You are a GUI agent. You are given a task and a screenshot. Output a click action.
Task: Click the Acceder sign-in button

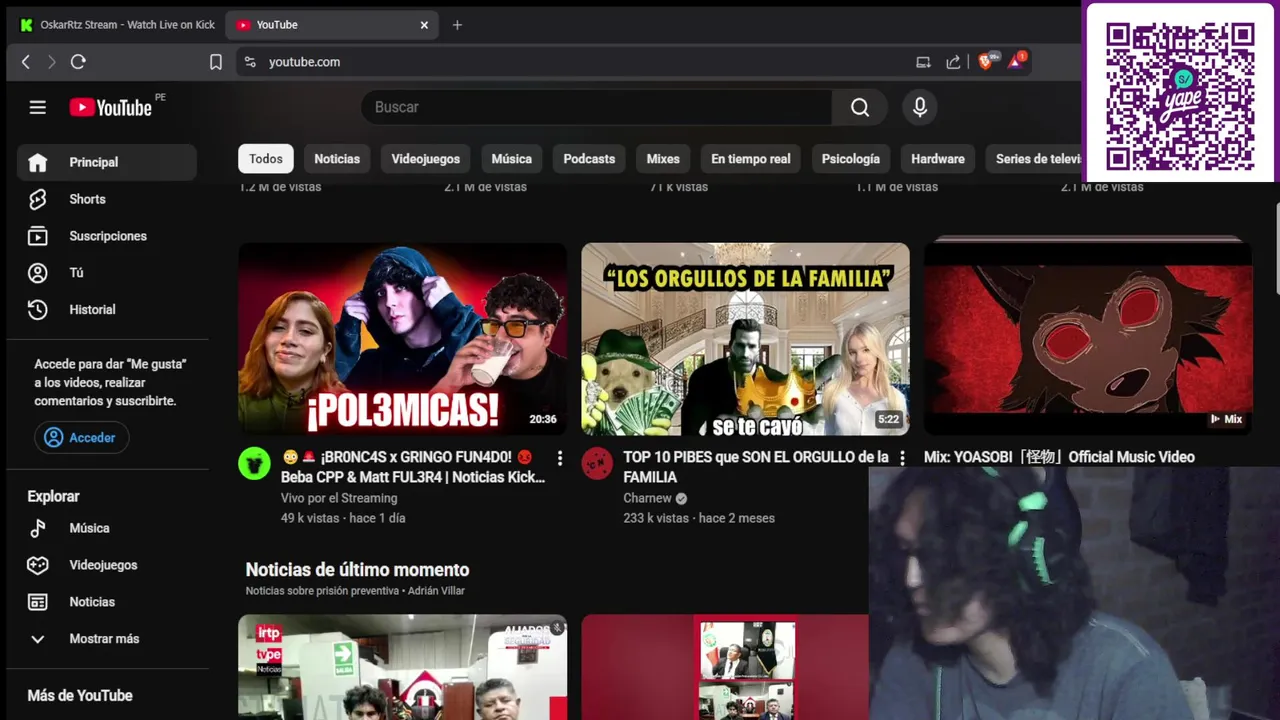tap(81, 438)
